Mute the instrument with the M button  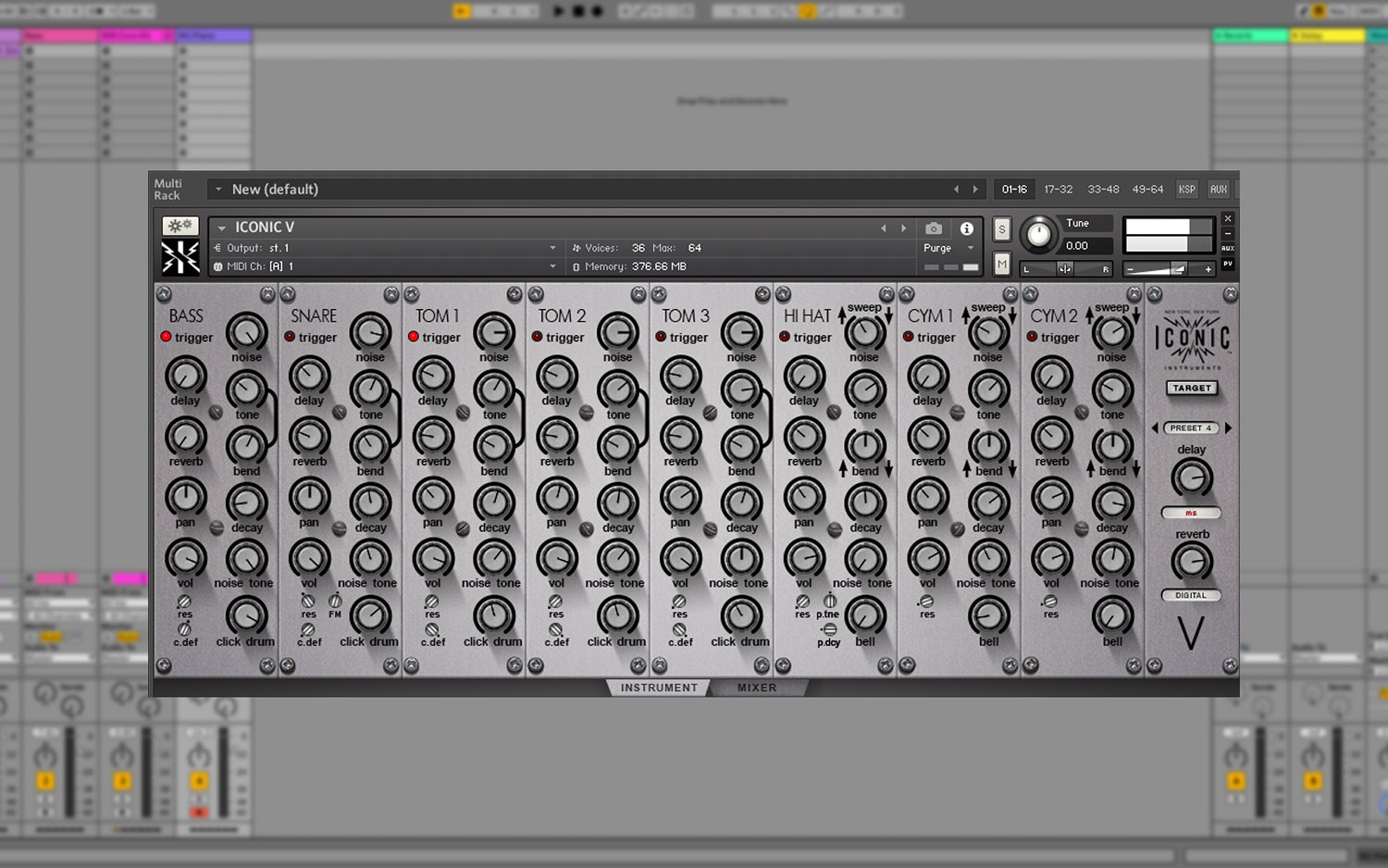coord(1001,265)
